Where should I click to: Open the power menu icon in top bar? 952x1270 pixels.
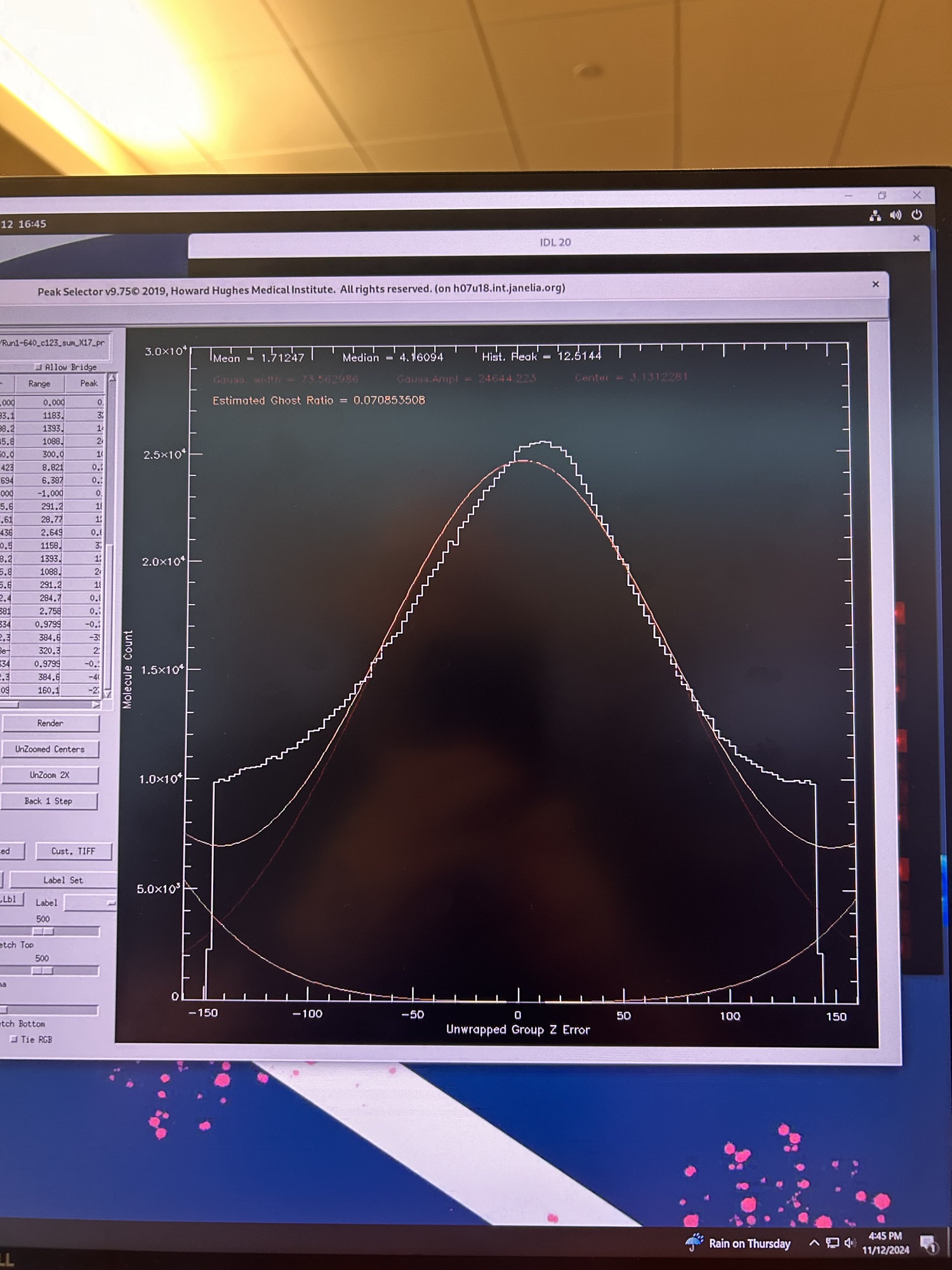916,215
